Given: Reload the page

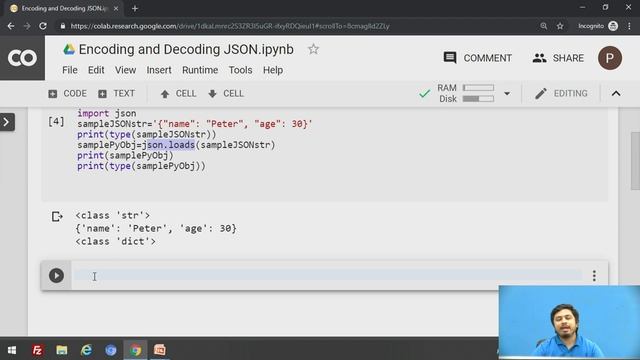Looking at the screenshot, I should 43,26.
